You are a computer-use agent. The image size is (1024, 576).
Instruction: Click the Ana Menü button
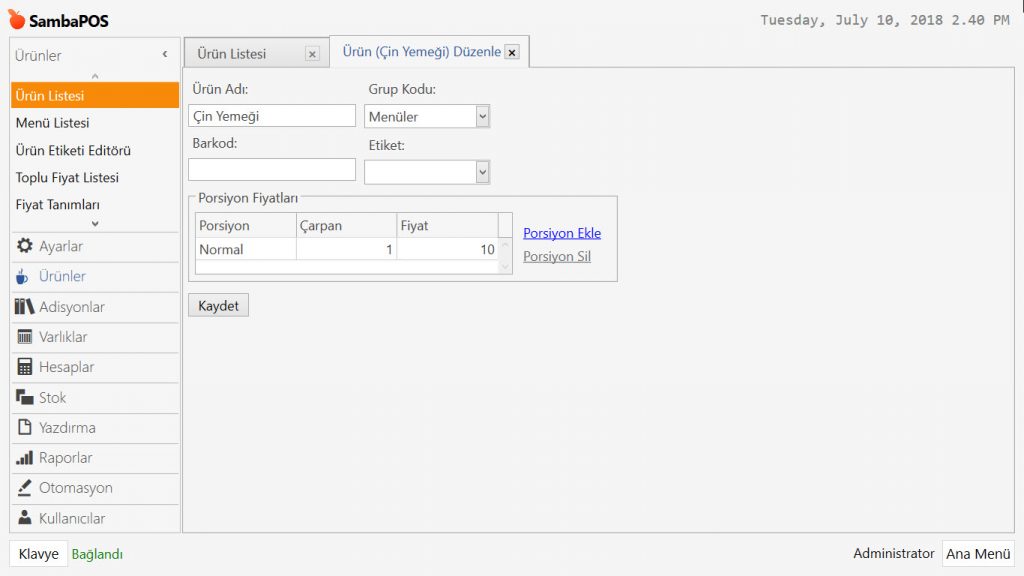tap(977, 554)
